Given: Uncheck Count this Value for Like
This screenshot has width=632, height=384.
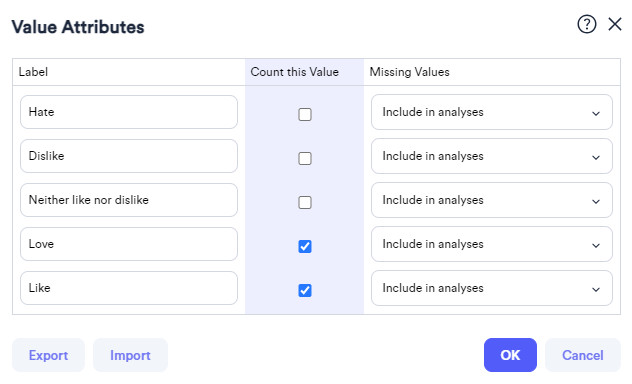Looking at the screenshot, I should point(305,290).
